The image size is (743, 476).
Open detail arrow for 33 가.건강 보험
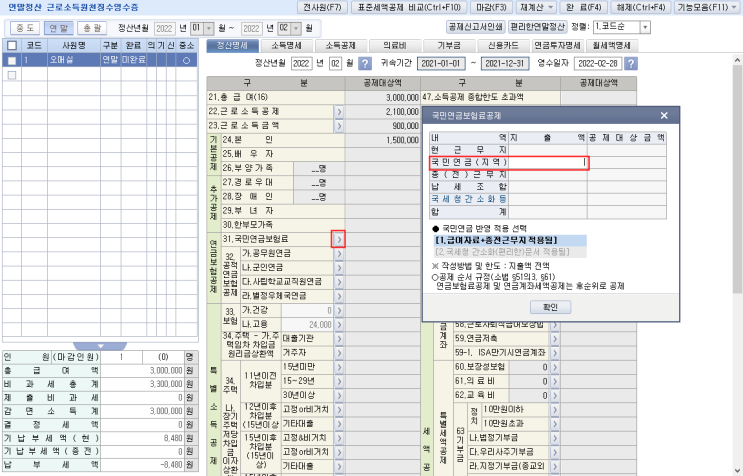click(x=339, y=311)
